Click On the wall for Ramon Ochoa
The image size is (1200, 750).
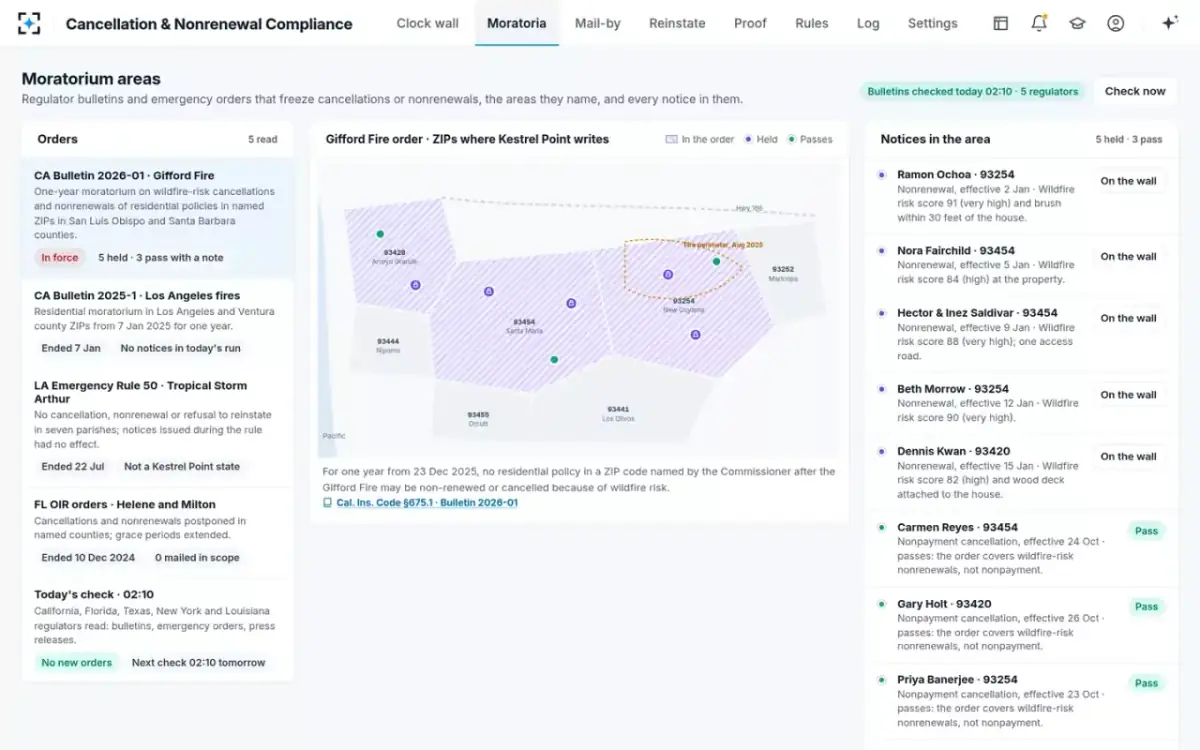[x=1129, y=181]
